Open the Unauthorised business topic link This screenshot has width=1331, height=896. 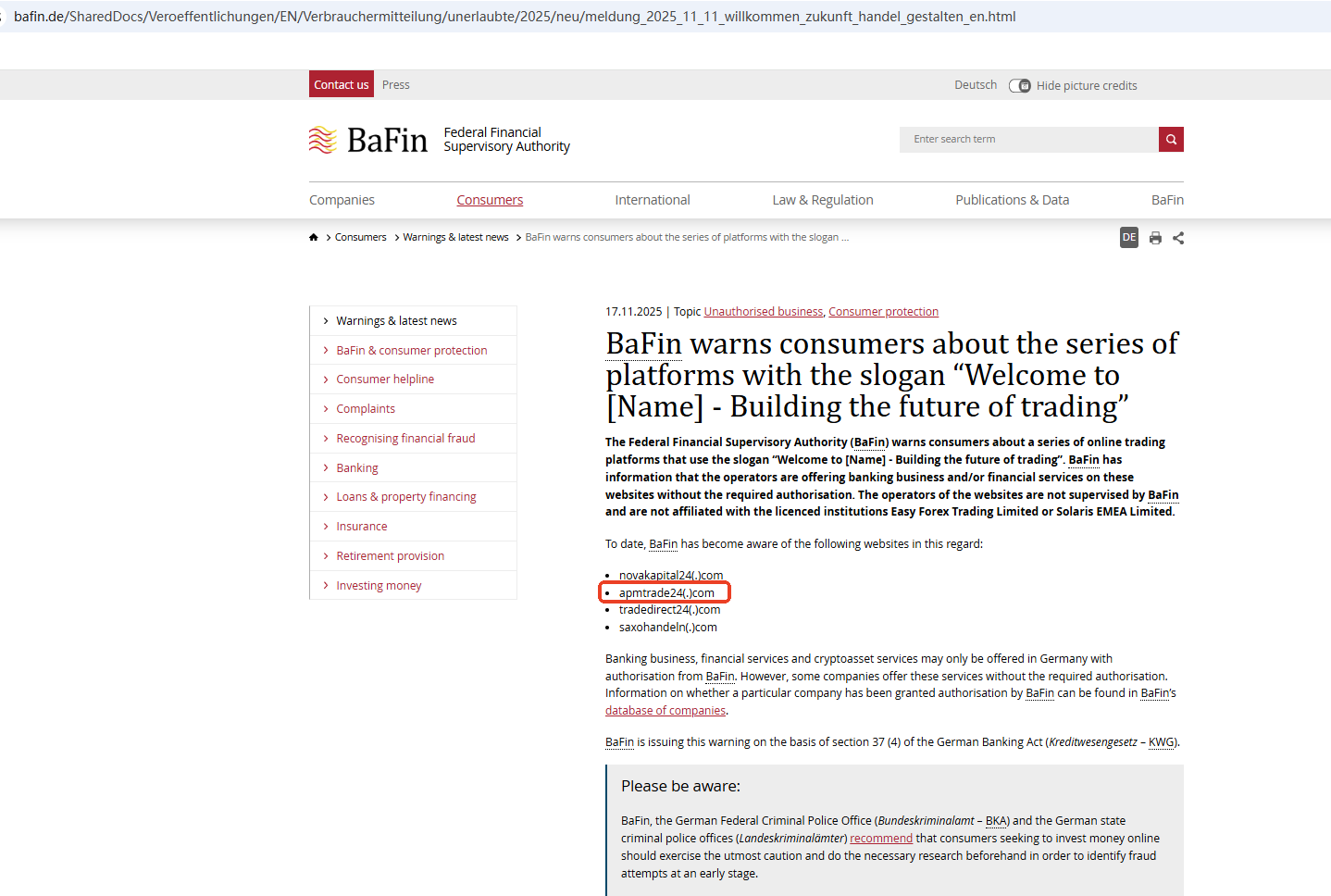pyautogui.click(x=764, y=312)
